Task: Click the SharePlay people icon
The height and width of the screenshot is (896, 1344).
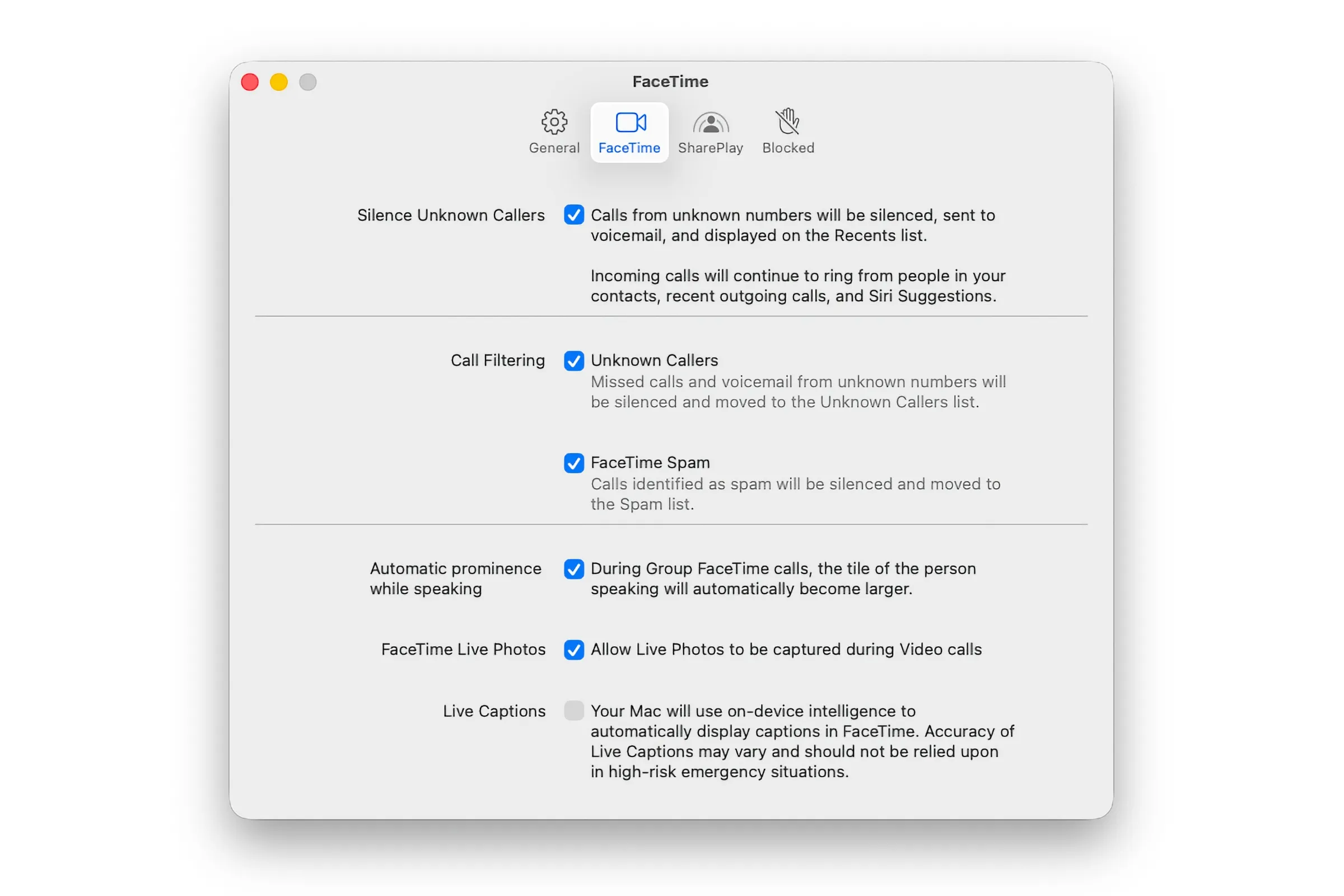Action: pos(711,122)
